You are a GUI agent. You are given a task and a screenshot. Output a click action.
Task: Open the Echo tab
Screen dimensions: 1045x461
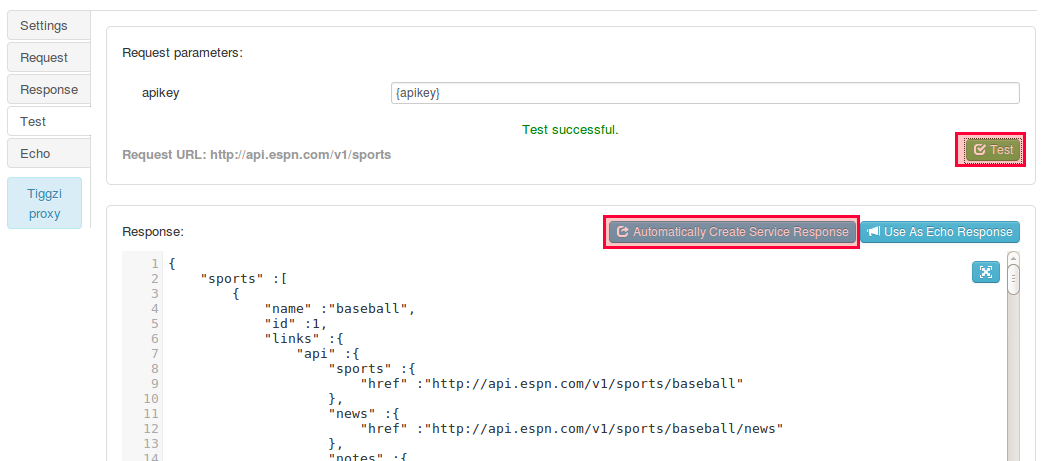35,154
